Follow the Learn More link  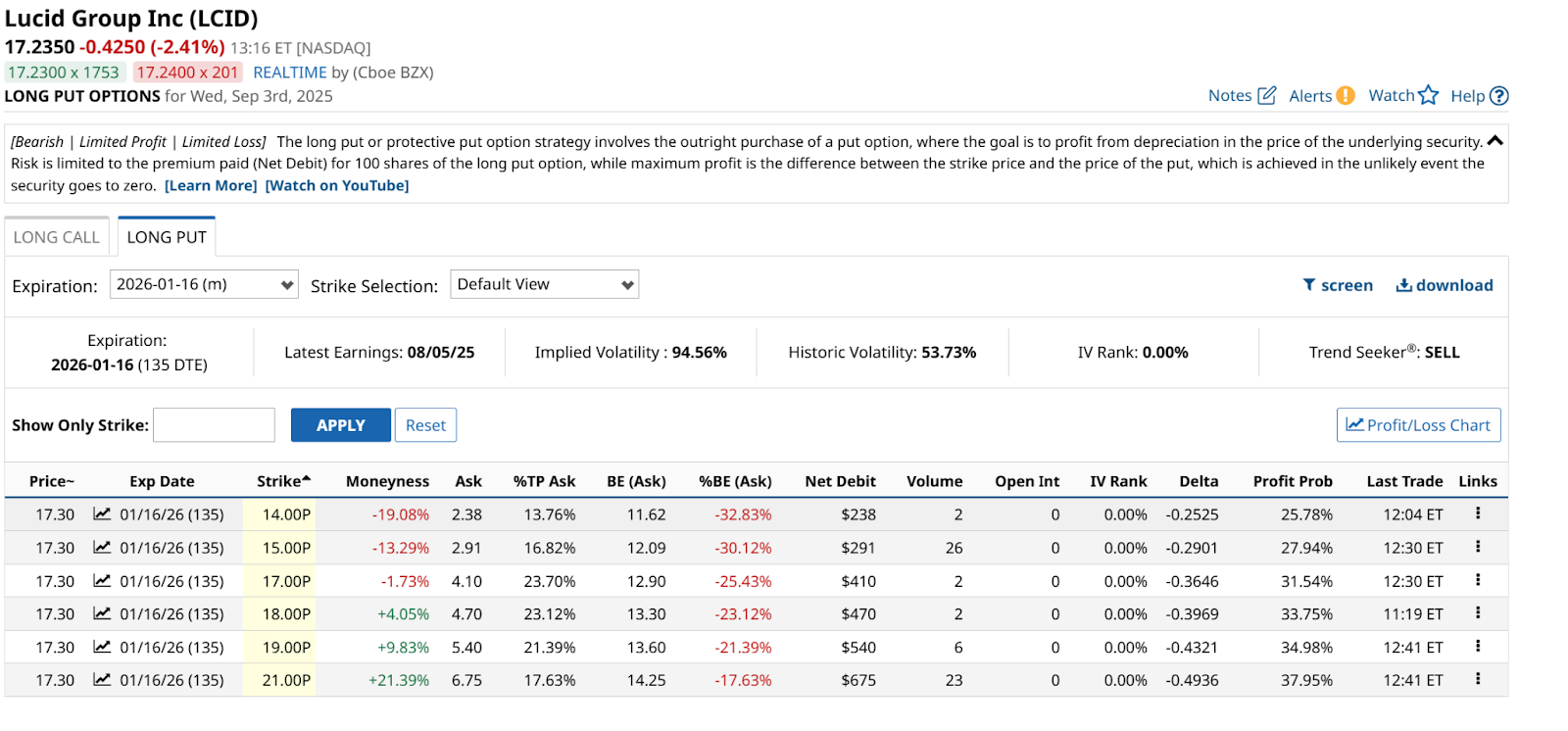tap(211, 185)
